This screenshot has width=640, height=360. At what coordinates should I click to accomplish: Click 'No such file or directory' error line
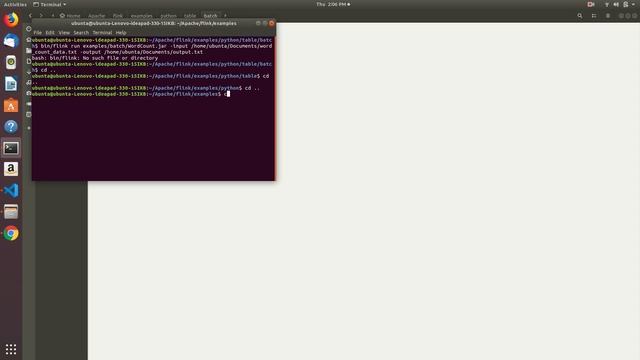95,58
